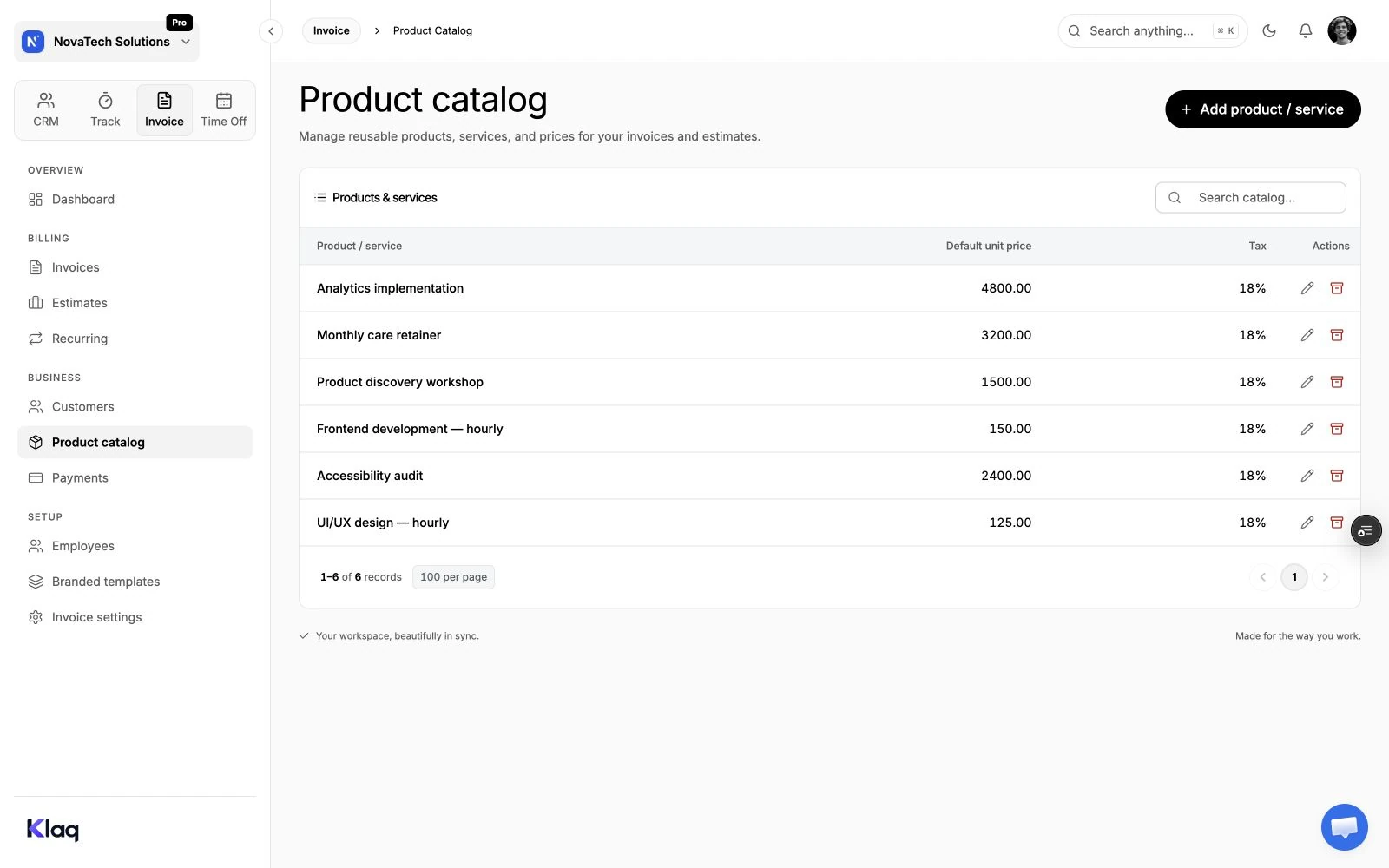Open Dashboard in the sidebar

pos(135,200)
